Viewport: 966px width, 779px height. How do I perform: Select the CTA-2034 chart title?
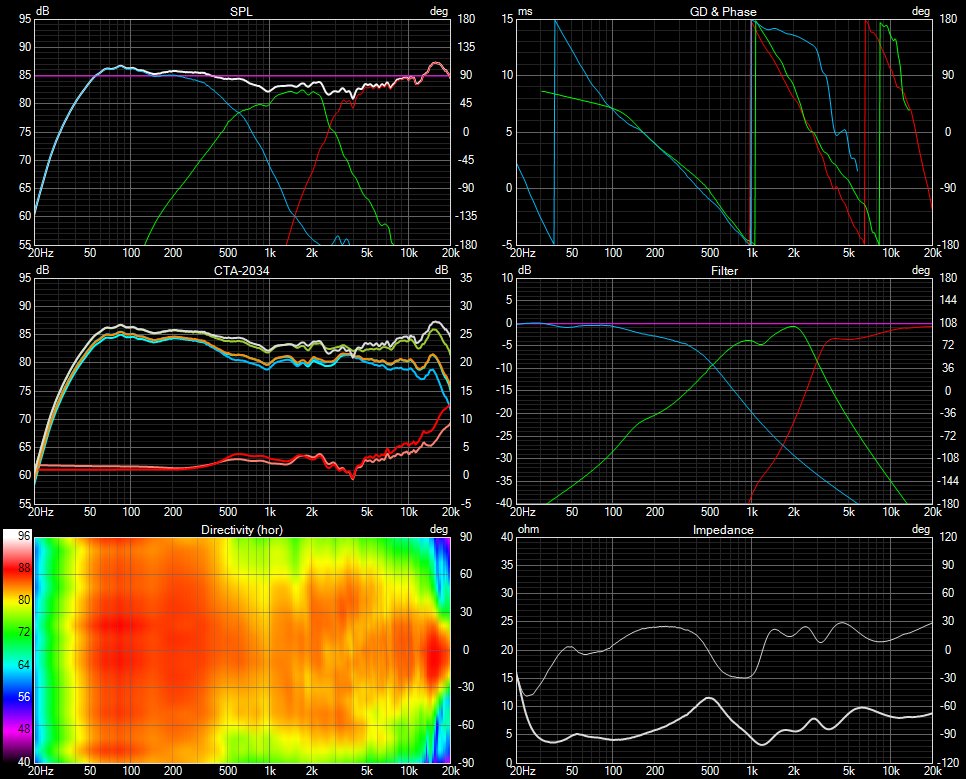(242, 271)
